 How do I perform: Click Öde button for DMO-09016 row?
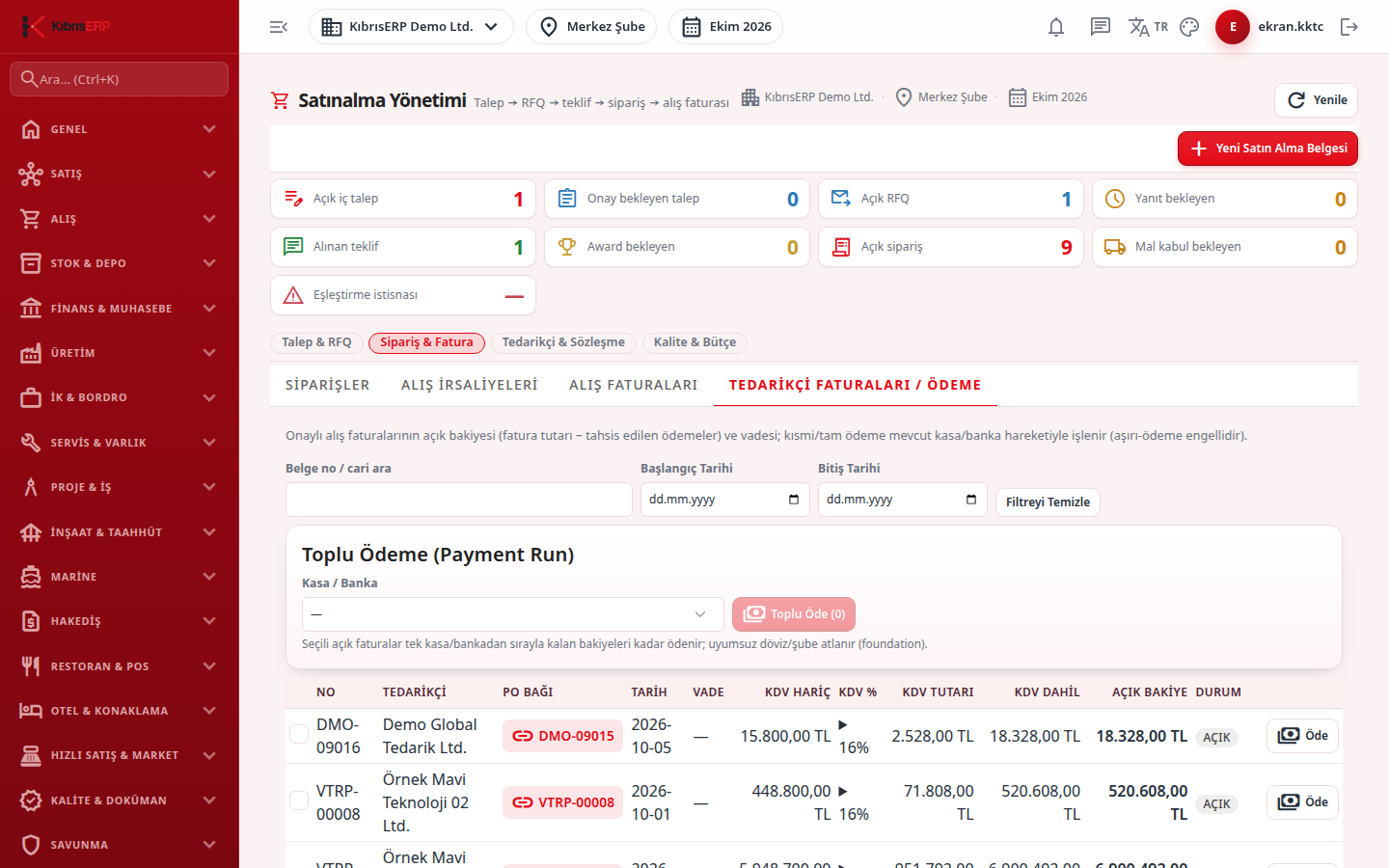click(1302, 736)
